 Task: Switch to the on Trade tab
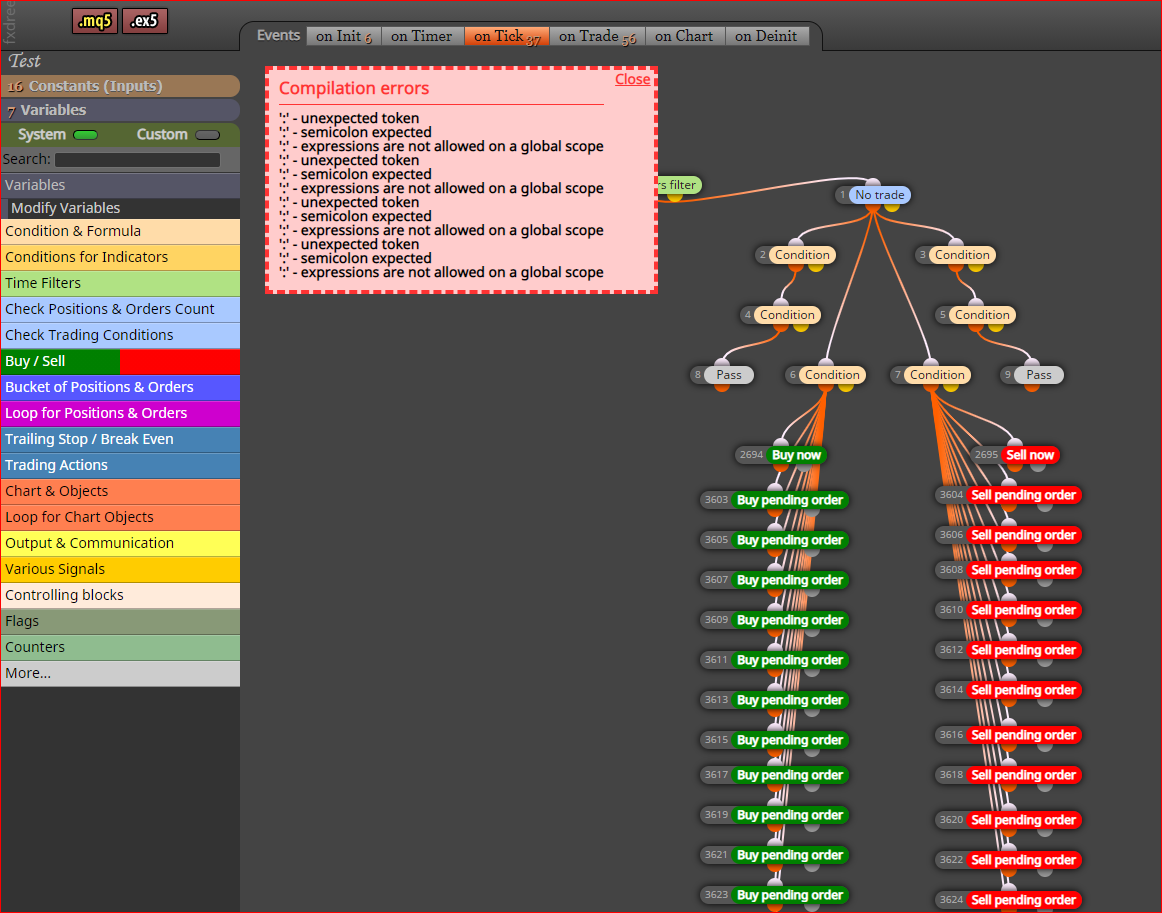click(597, 36)
